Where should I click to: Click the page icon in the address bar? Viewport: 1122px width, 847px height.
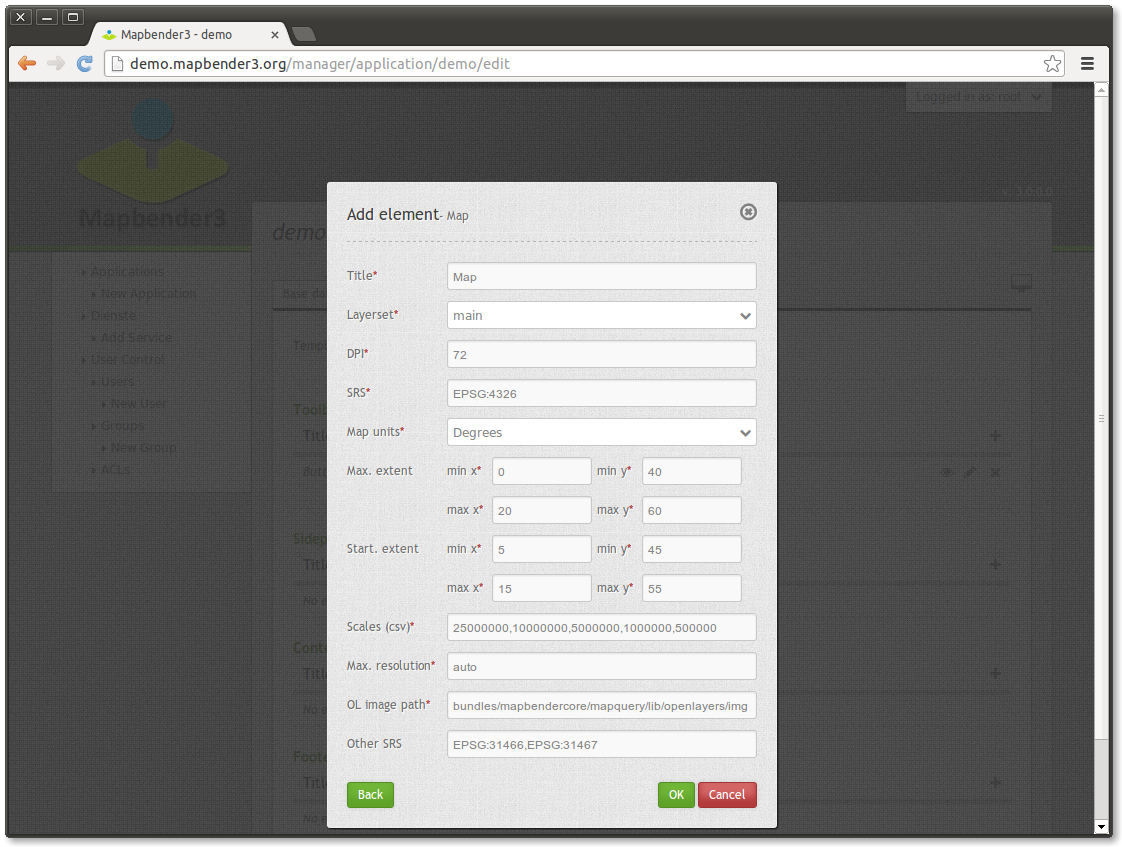click(x=117, y=64)
